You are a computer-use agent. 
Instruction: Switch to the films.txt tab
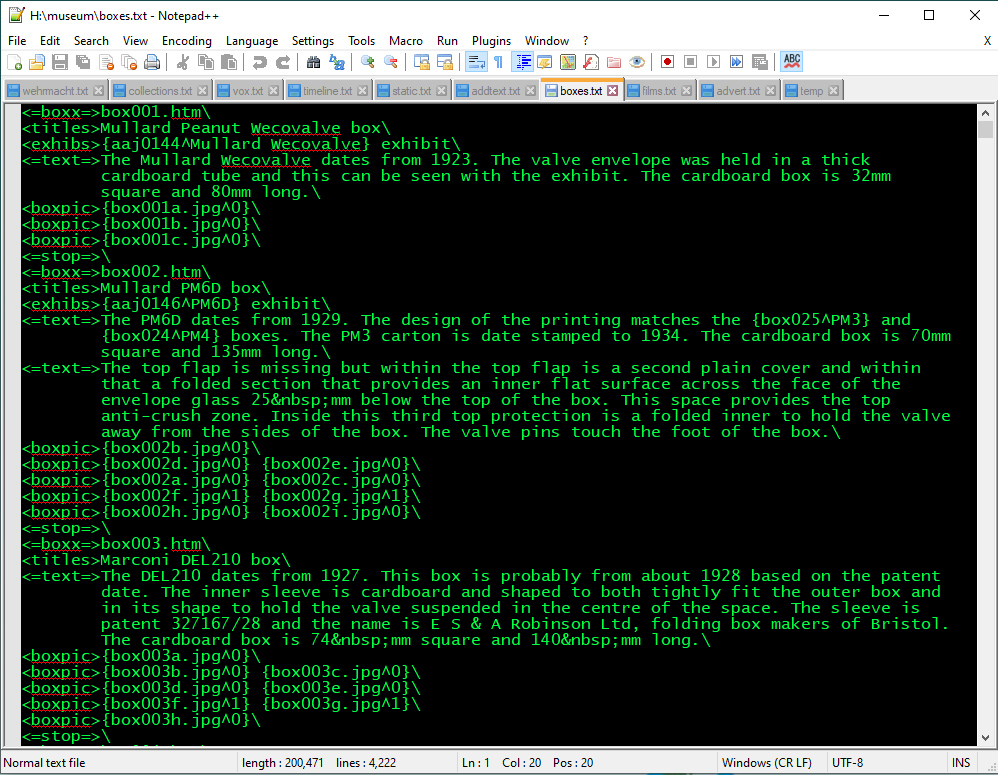coord(659,91)
